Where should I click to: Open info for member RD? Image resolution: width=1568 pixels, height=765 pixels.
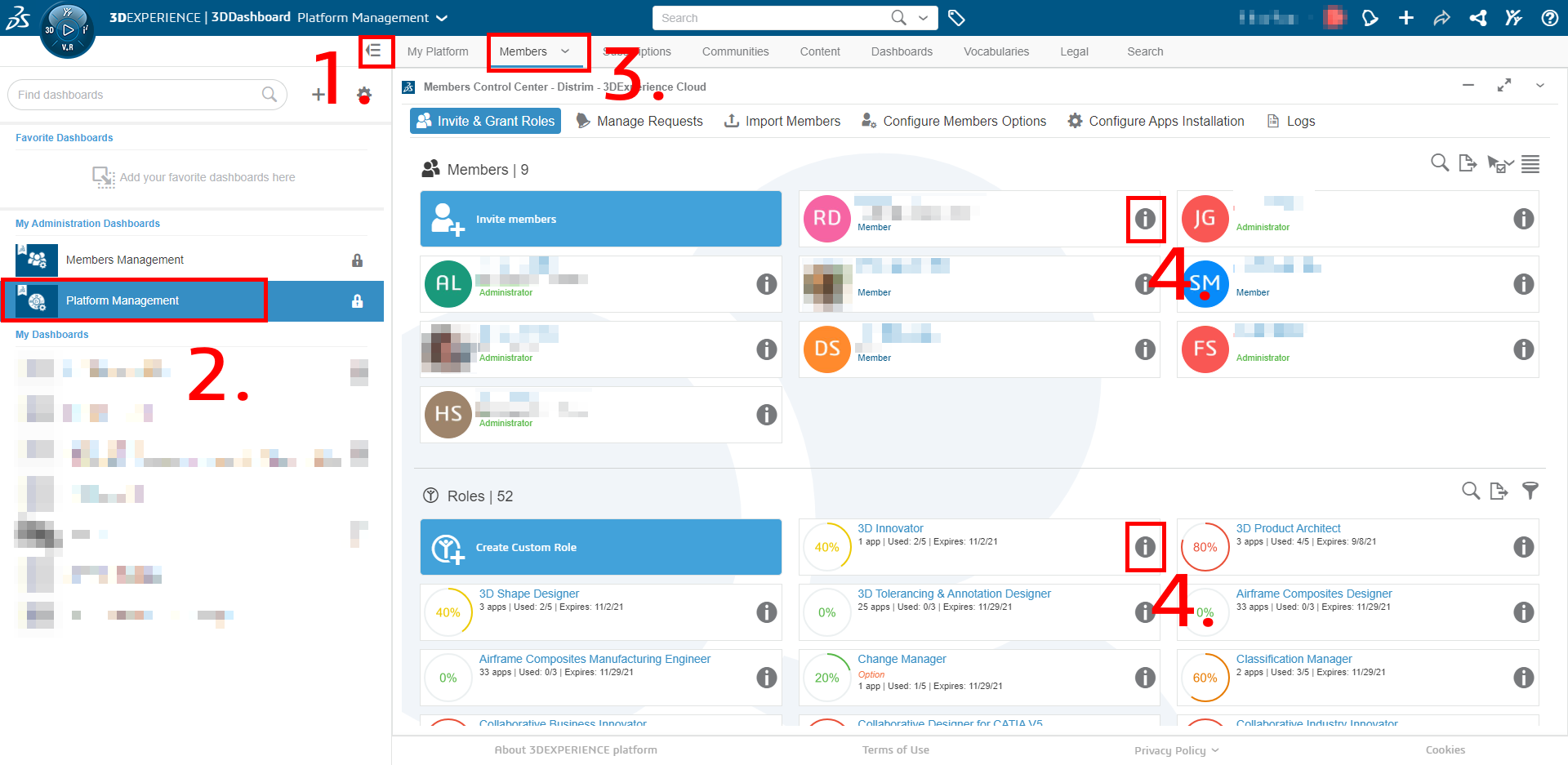[1145, 219]
